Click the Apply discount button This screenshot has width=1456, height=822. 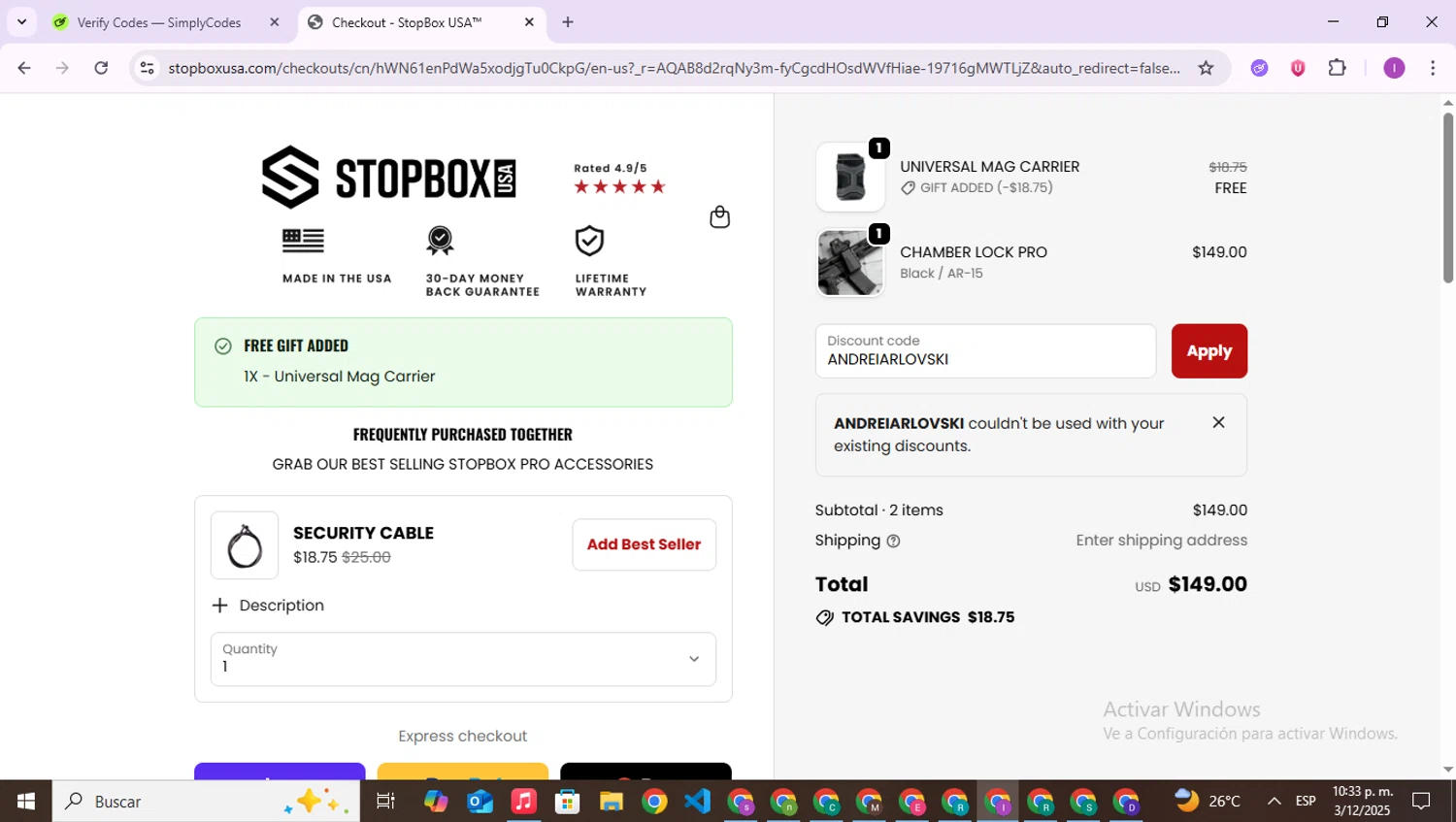click(x=1208, y=351)
